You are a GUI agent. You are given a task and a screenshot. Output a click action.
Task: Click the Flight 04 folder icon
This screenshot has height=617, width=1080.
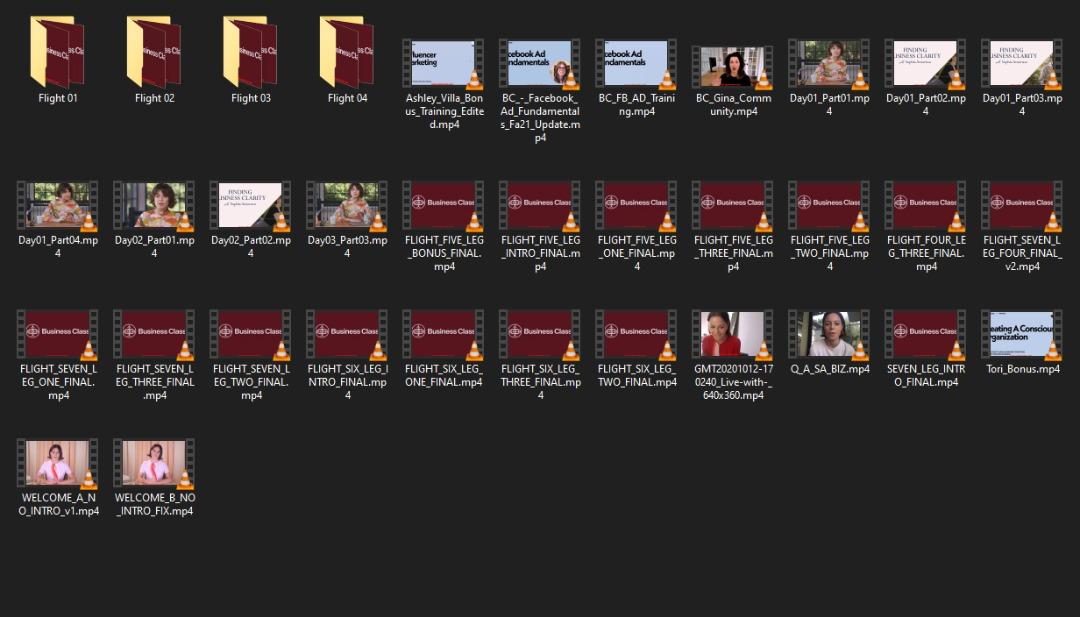pos(347,53)
